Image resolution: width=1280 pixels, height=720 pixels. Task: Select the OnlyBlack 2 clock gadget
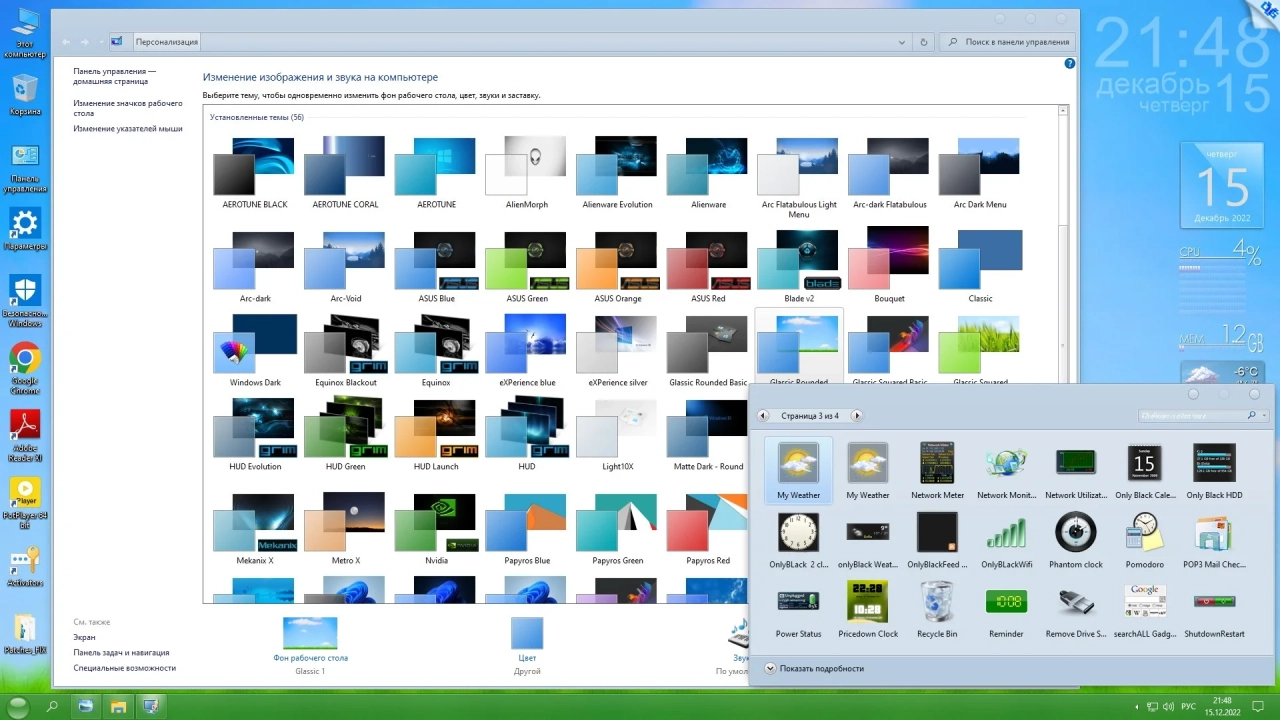point(798,541)
